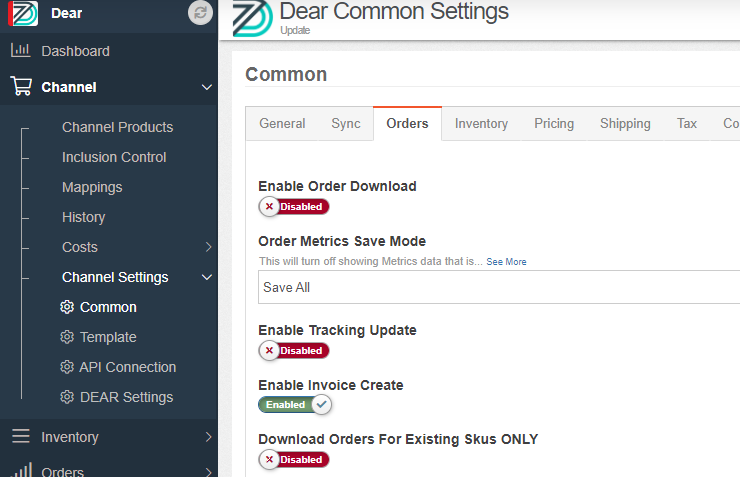The height and width of the screenshot is (477, 740).
Task: Click the Dashboard bar chart icon
Action: tap(21, 50)
